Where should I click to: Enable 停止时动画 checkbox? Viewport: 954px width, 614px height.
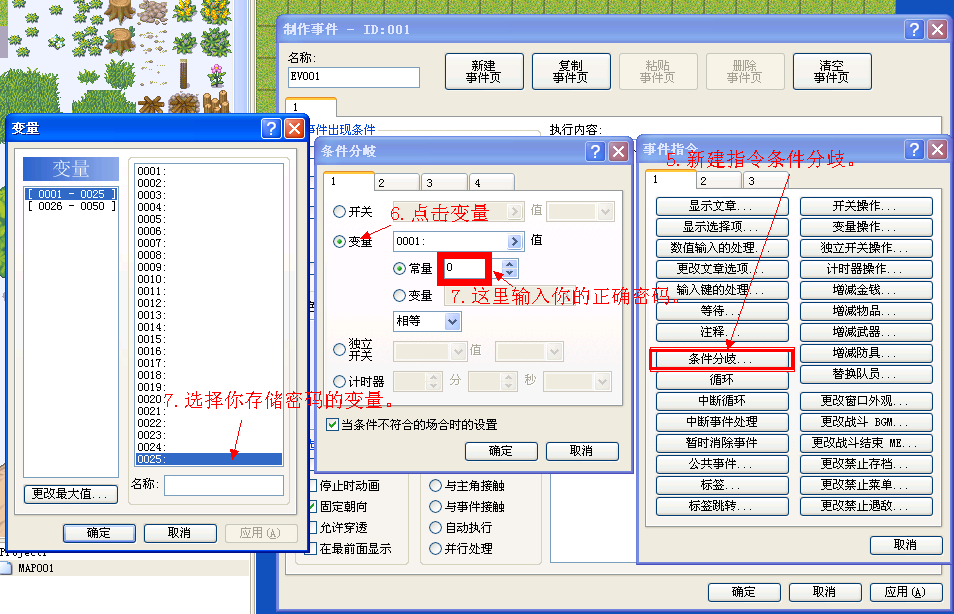312,486
